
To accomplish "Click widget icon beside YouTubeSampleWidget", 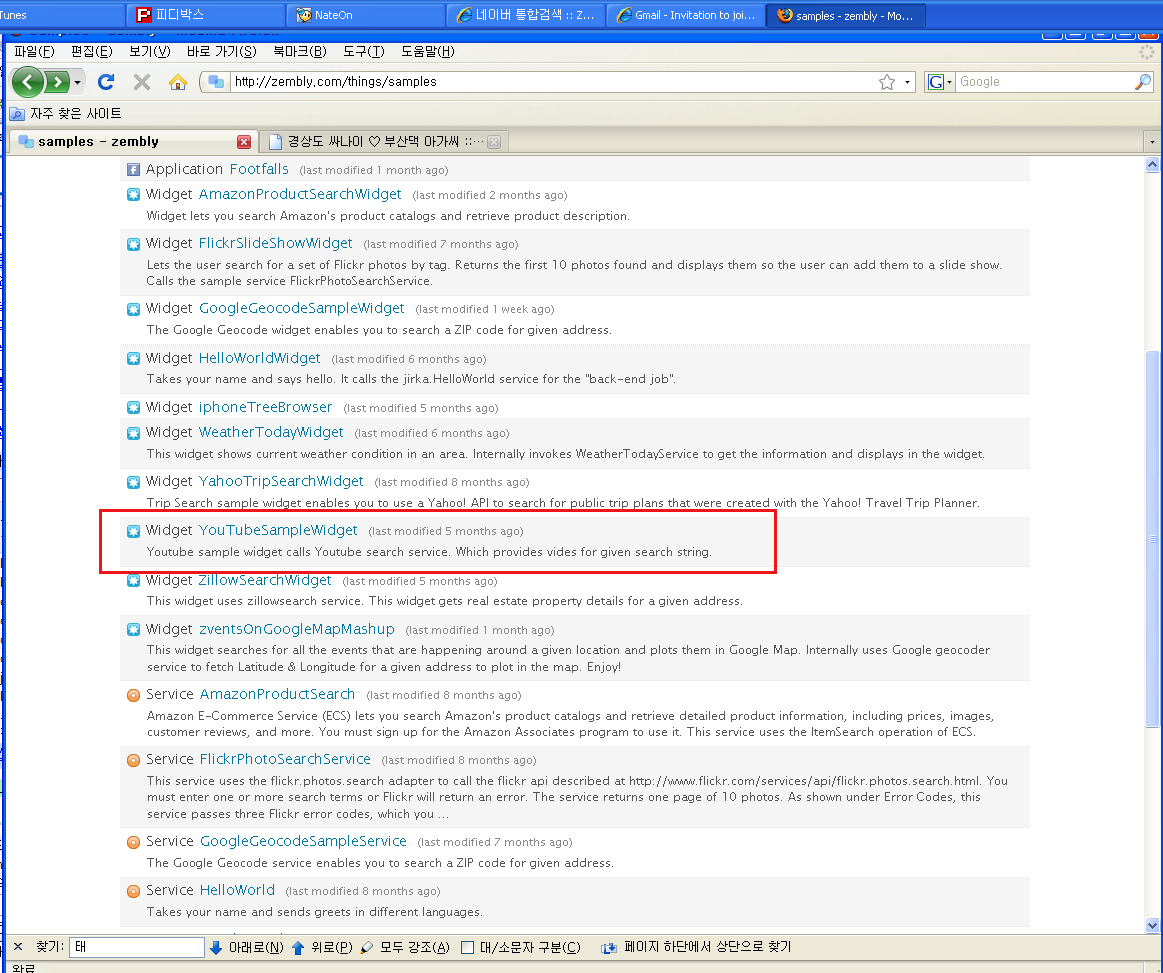I will point(134,532).
